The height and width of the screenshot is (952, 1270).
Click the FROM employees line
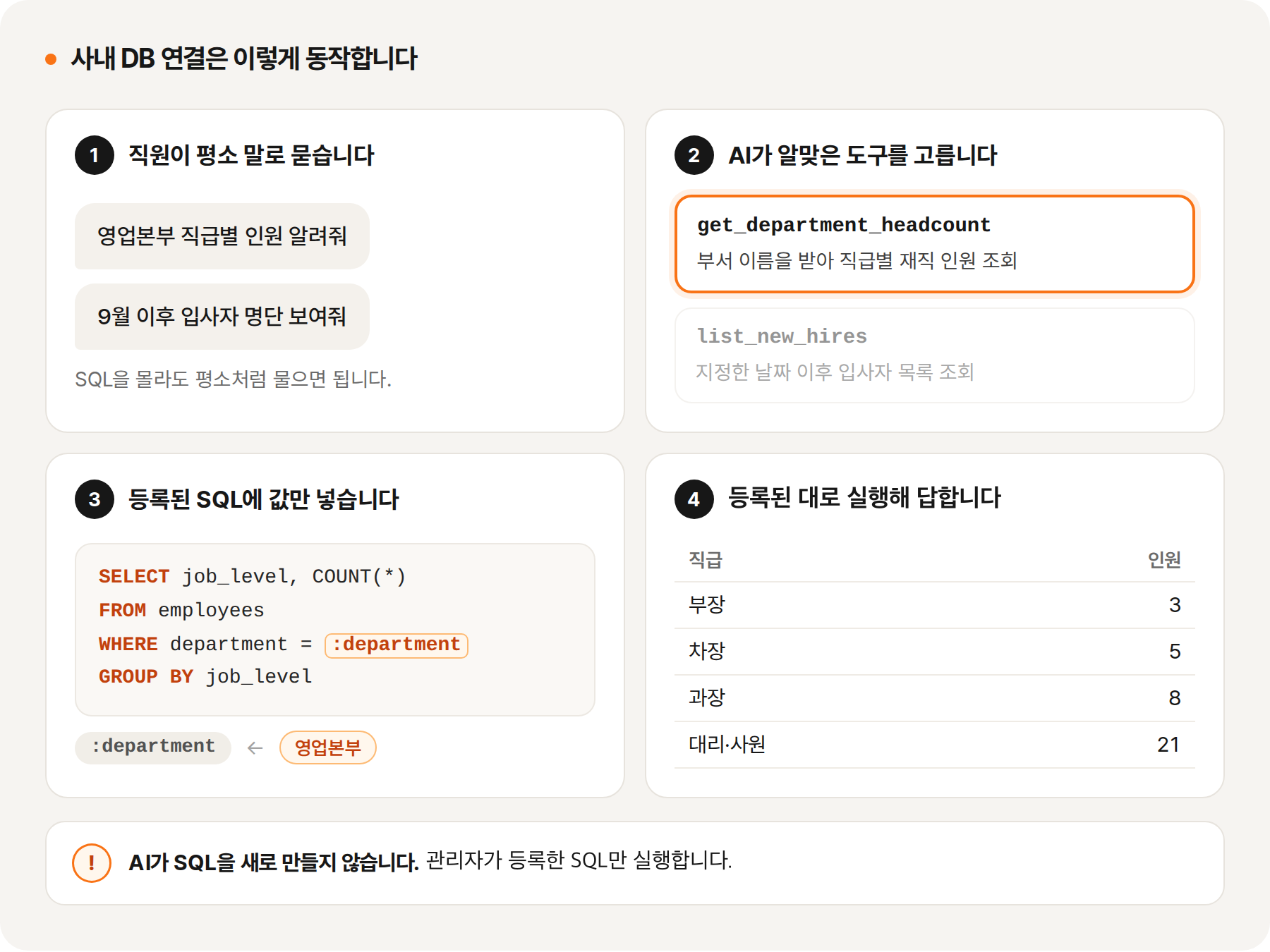[181, 610]
